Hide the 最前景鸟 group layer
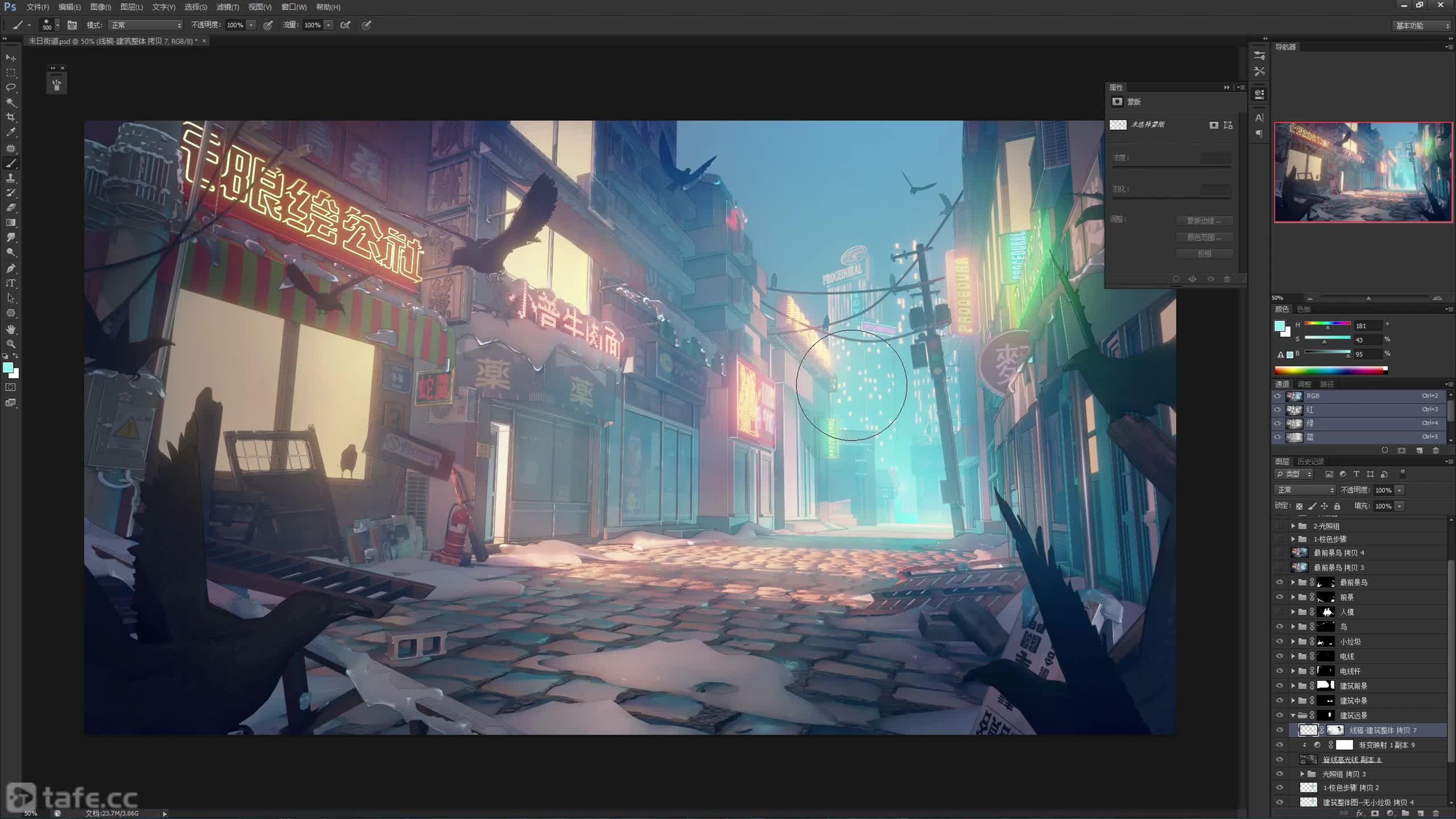The height and width of the screenshot is (819, 1456). pyautogui.click(x=1280, y=582)
